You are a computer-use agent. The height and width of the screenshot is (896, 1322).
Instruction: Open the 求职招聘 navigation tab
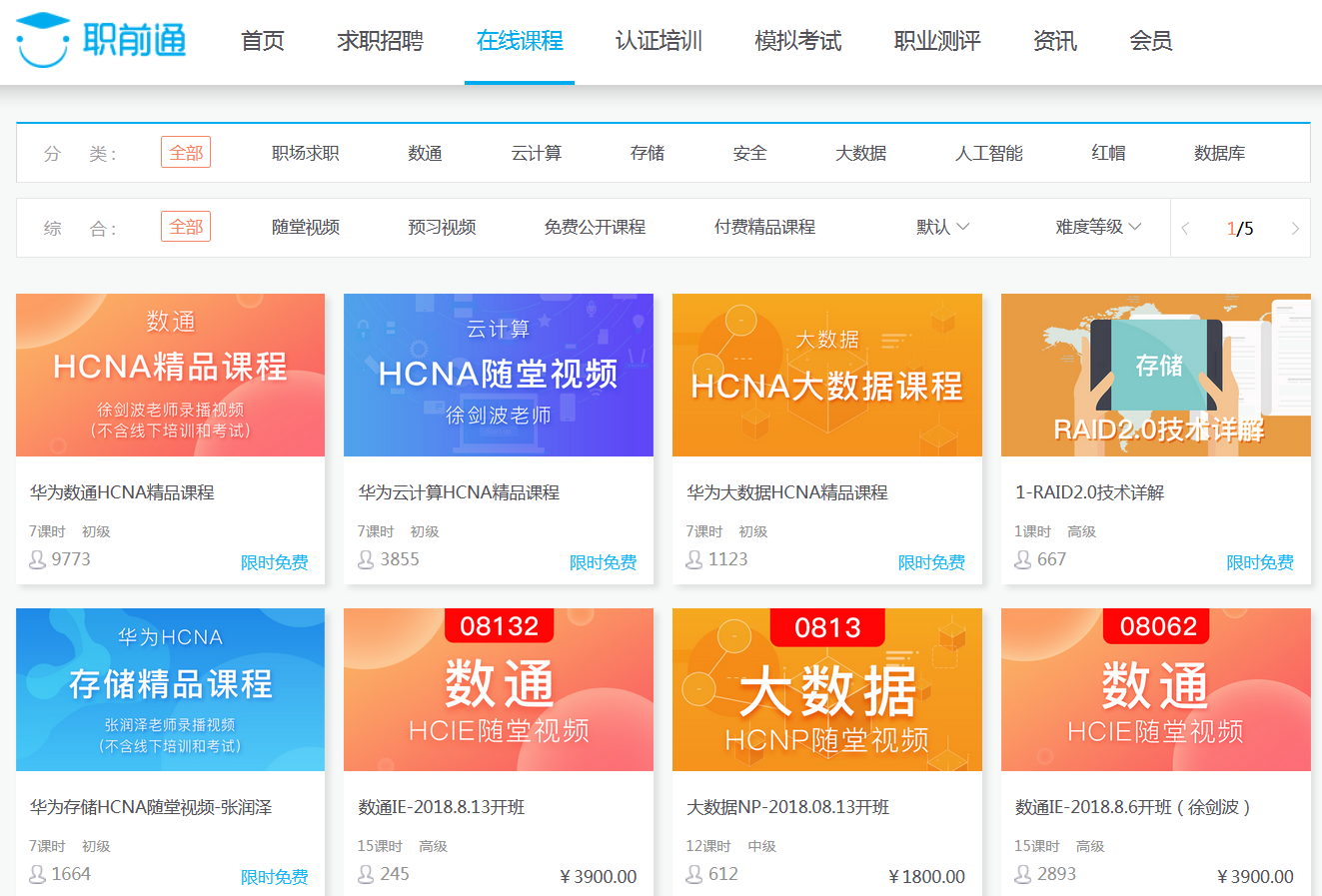[x=380, y=41]
